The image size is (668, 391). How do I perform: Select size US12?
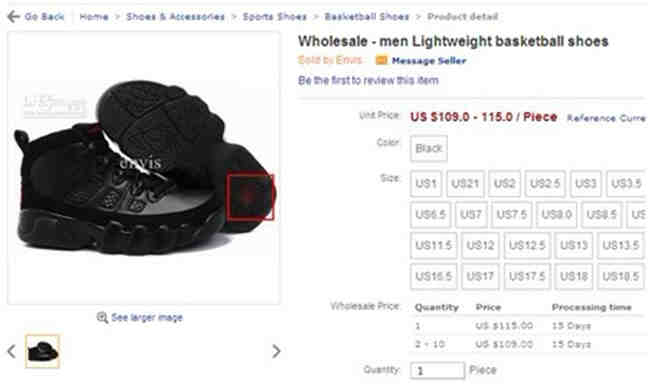pos(480,246)
